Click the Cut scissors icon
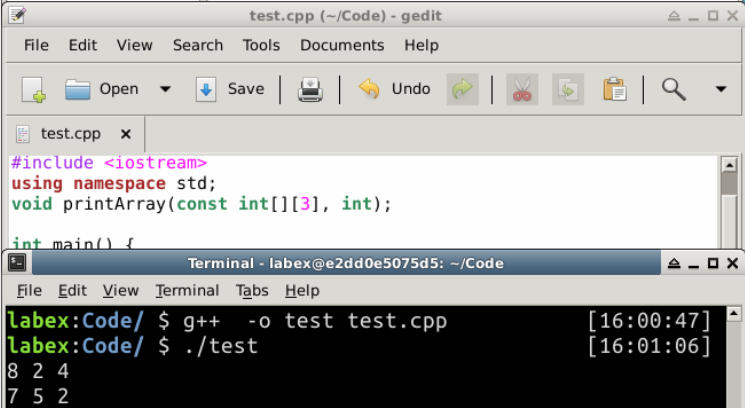This screenshot has height=408, width=745. point(521,90)
